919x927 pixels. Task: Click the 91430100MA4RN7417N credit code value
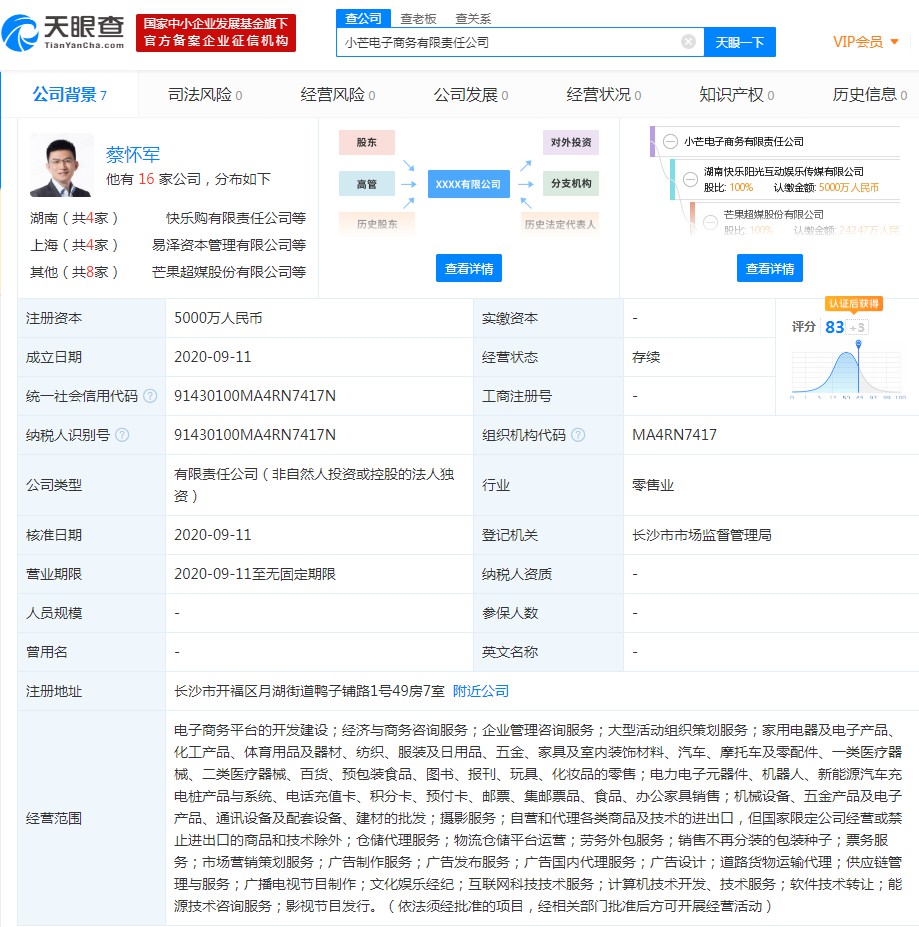255,396
